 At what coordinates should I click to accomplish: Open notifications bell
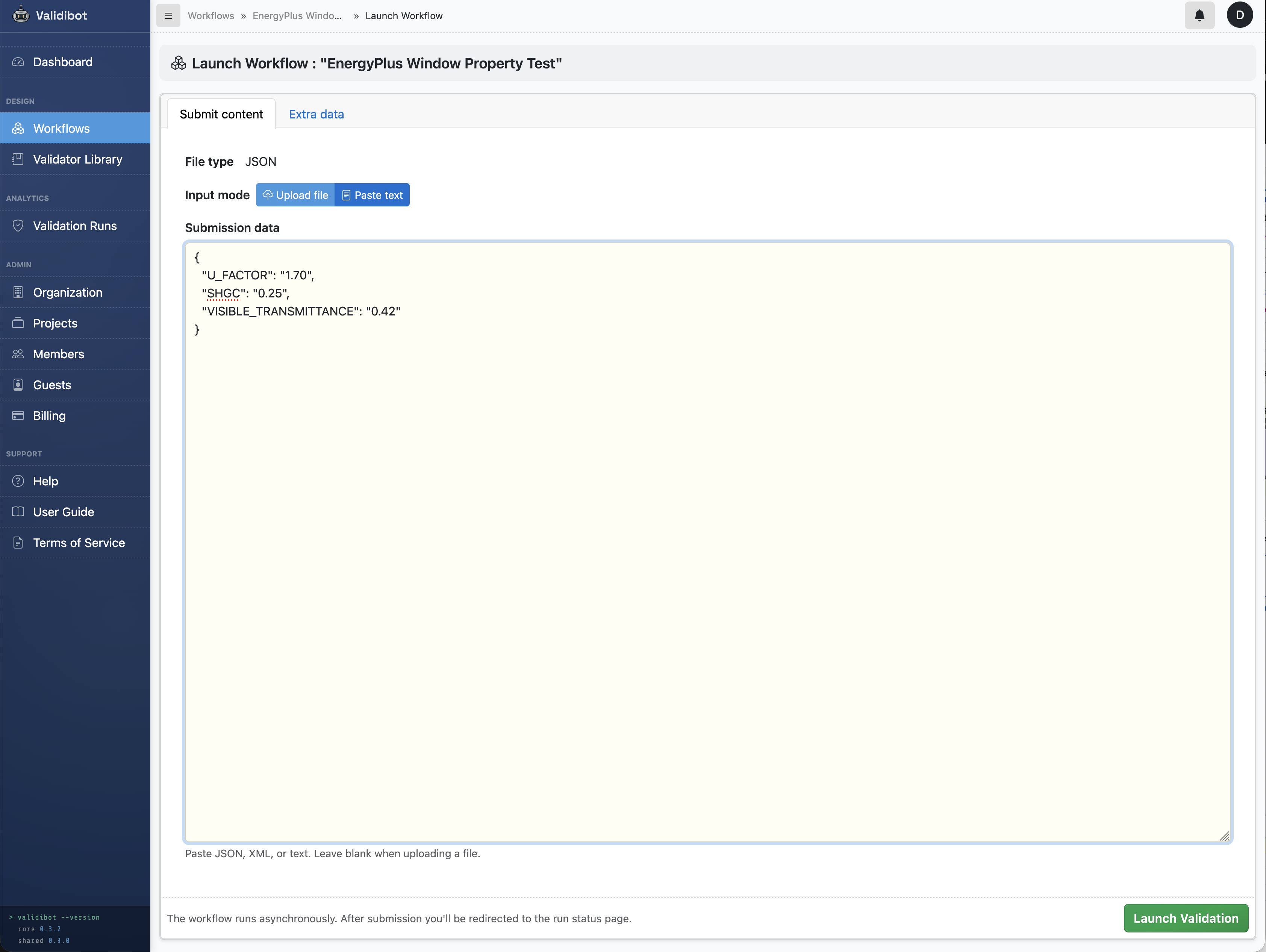click(x=1199, y=15)
